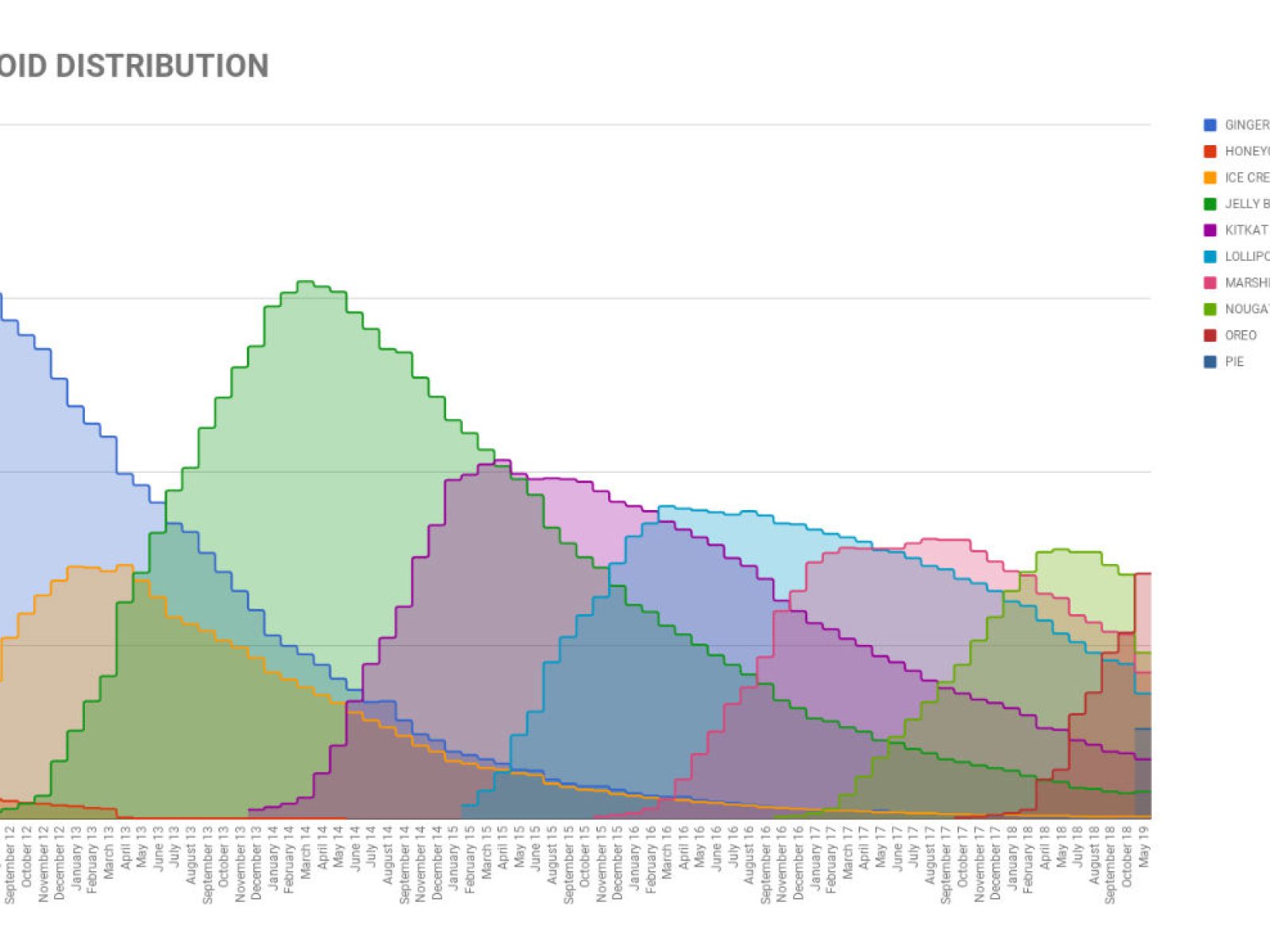Viewport: 1270px width, 952px height.
Task: Click the January 15 x-axis label
Action: (x=453, y=856)
